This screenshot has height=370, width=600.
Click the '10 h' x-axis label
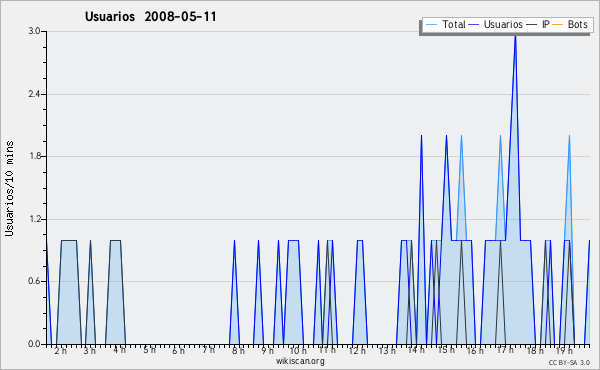point(298,350)
